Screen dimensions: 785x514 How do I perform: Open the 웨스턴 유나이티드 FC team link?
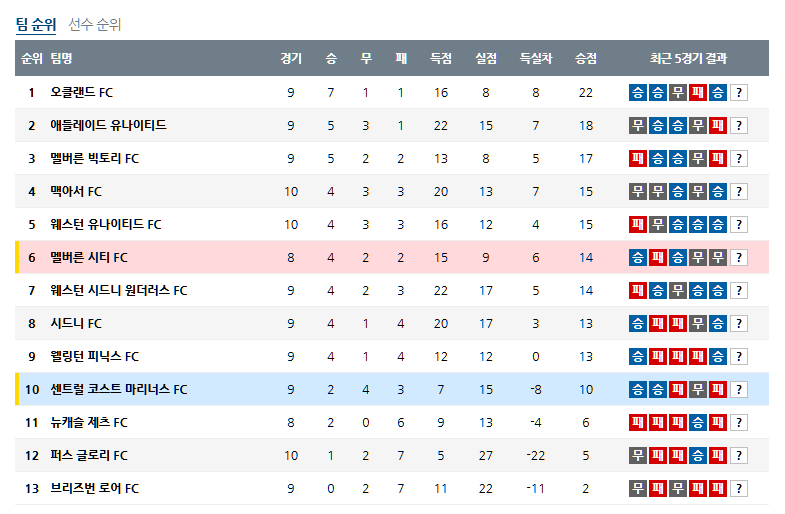(106, 225)
